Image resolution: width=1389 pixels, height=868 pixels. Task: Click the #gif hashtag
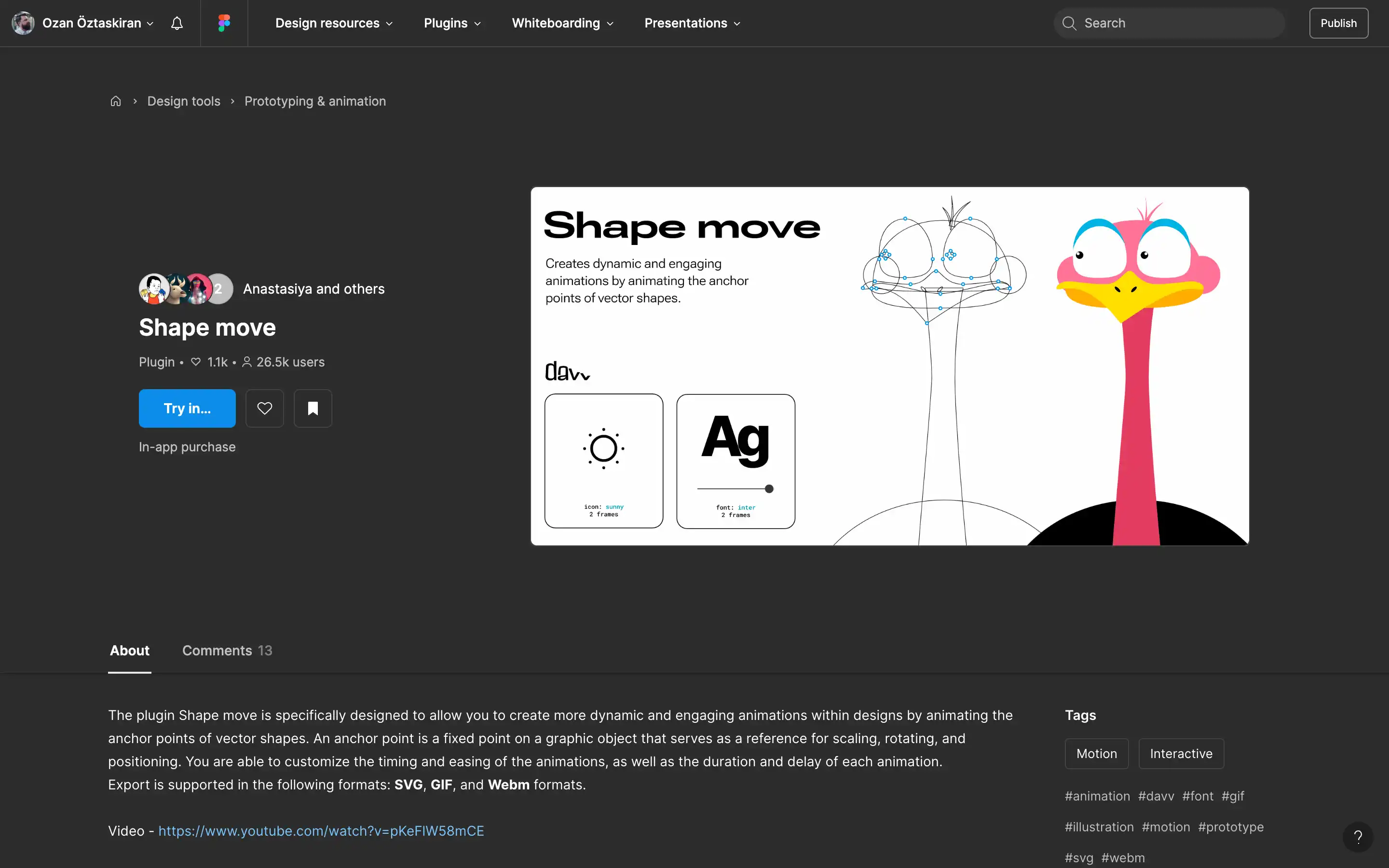(1233, 796)
